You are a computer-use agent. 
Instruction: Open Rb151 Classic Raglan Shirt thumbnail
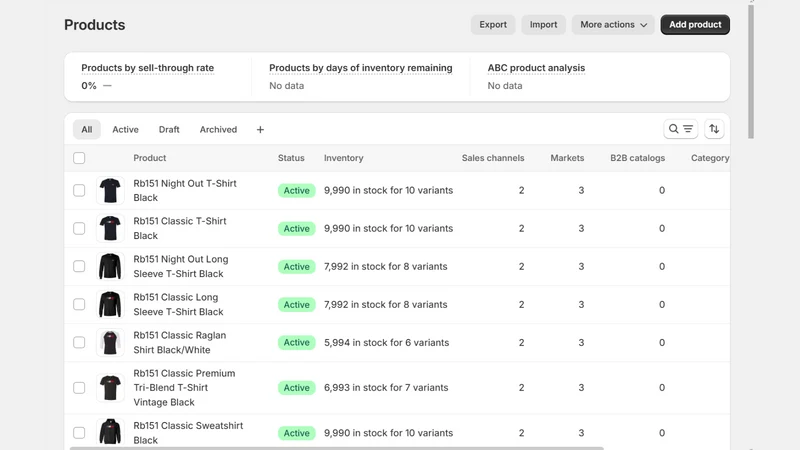tap(110, 342)
